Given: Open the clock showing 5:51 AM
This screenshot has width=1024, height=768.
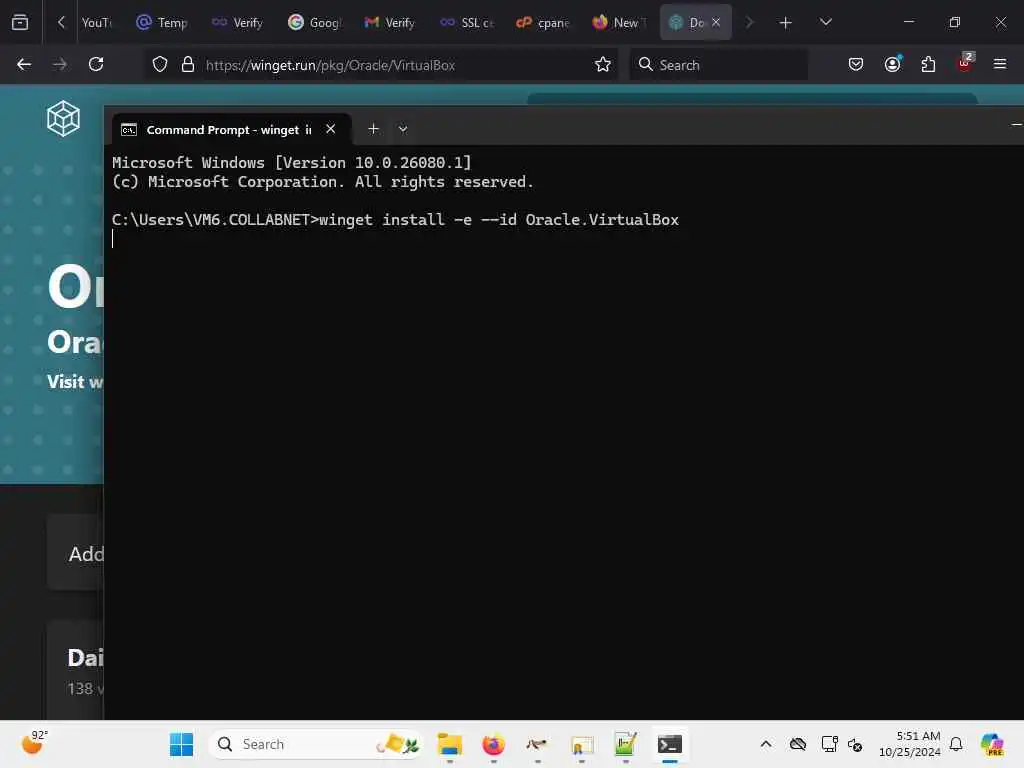Looking at the screenshot, I should [x=909, y=744].
